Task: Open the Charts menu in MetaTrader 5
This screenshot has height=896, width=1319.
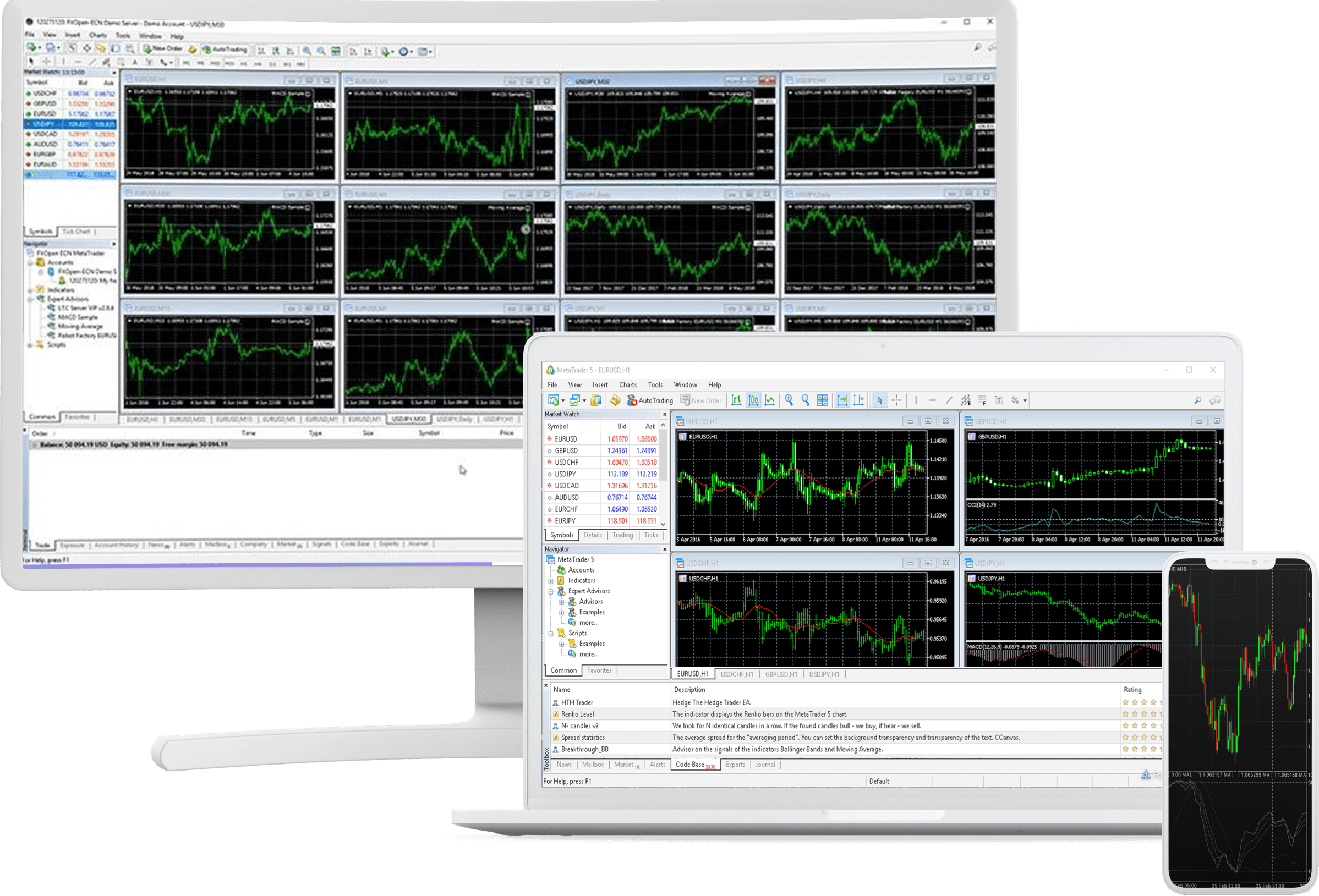Action: [628, 384]
